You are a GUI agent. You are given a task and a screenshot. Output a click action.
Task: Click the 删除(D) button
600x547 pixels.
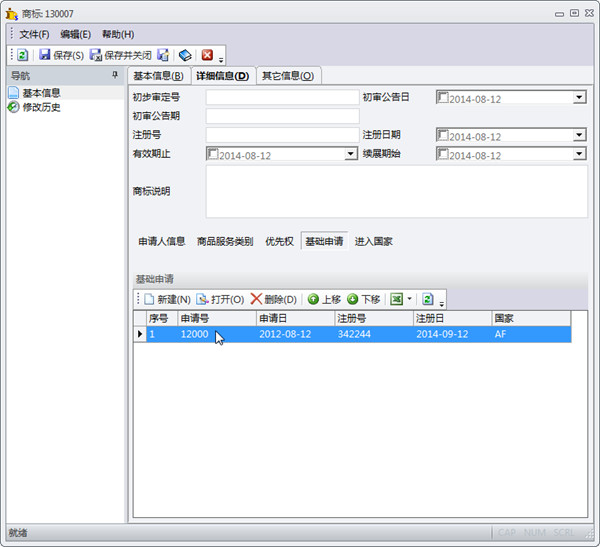274,299
